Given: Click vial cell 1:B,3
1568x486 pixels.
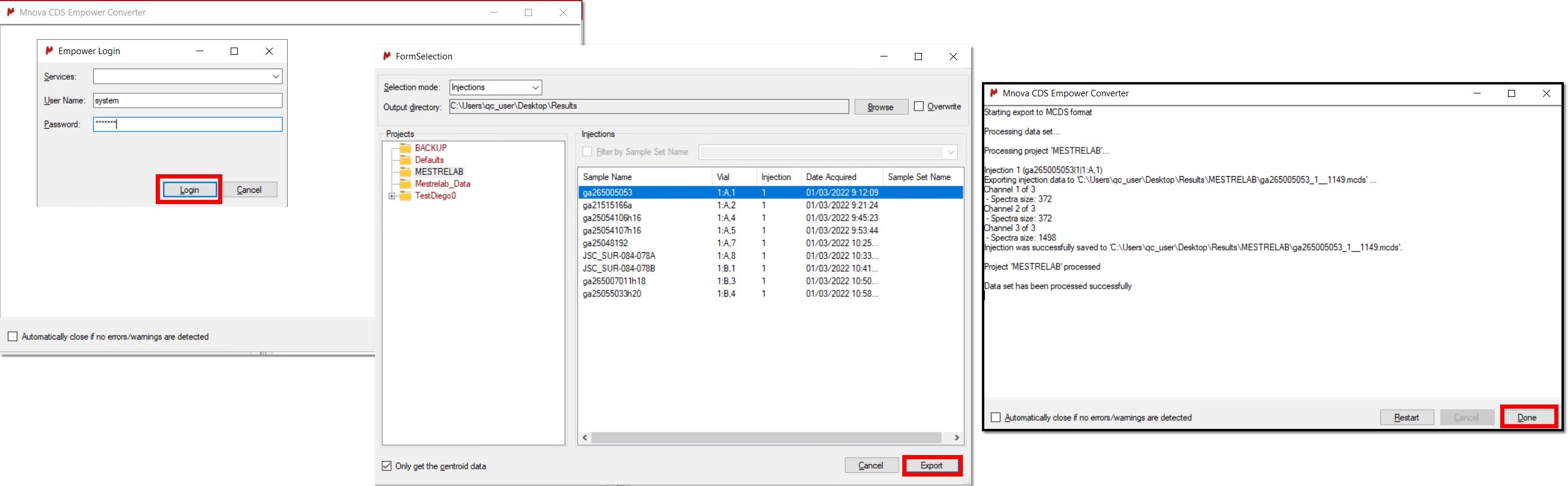Looking at the screenshot, I should [726, 281].
